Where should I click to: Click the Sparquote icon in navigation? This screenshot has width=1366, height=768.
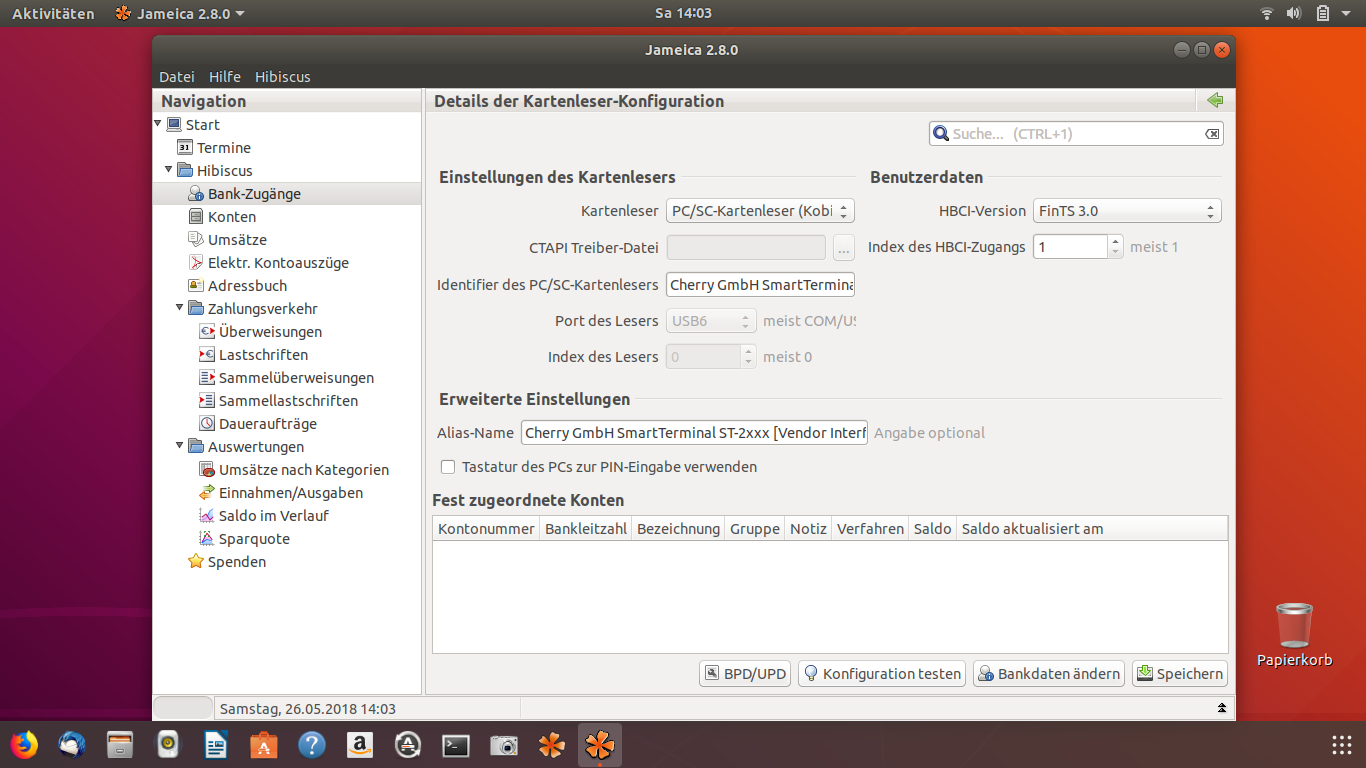(207, 539)
